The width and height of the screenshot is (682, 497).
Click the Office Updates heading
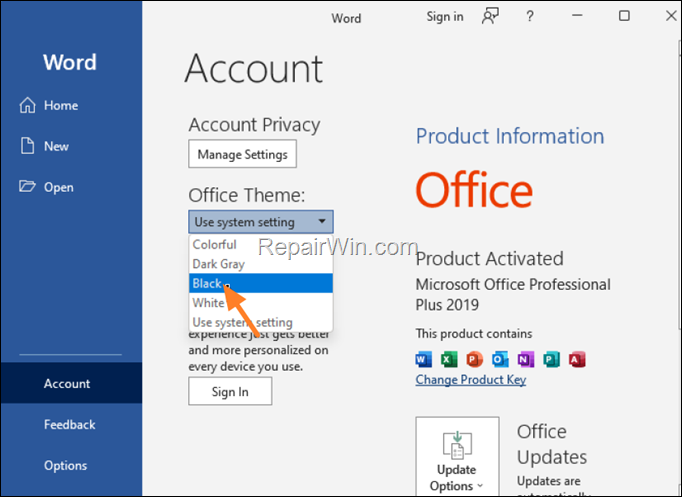[x=552, y=444]
